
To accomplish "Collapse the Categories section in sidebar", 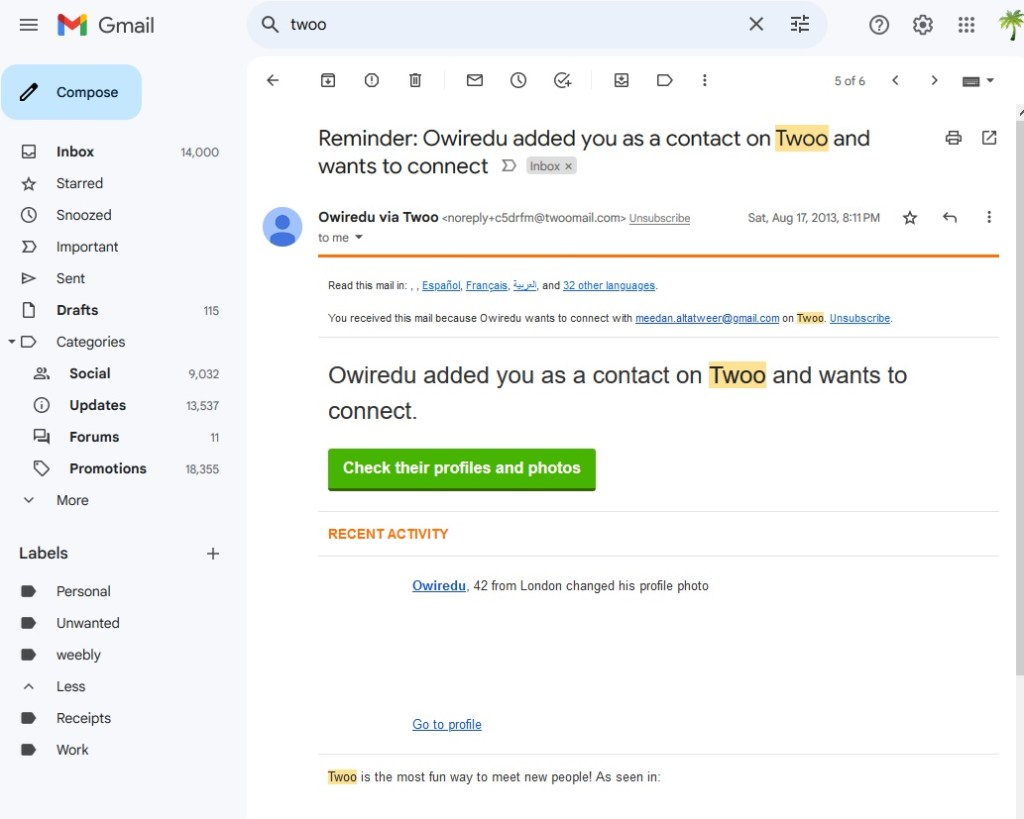I will pyautogui.click(x=12, y=342).
